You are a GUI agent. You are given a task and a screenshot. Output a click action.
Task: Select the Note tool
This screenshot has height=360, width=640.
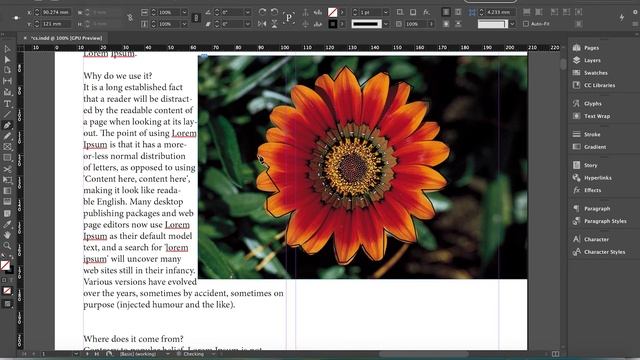7,213
